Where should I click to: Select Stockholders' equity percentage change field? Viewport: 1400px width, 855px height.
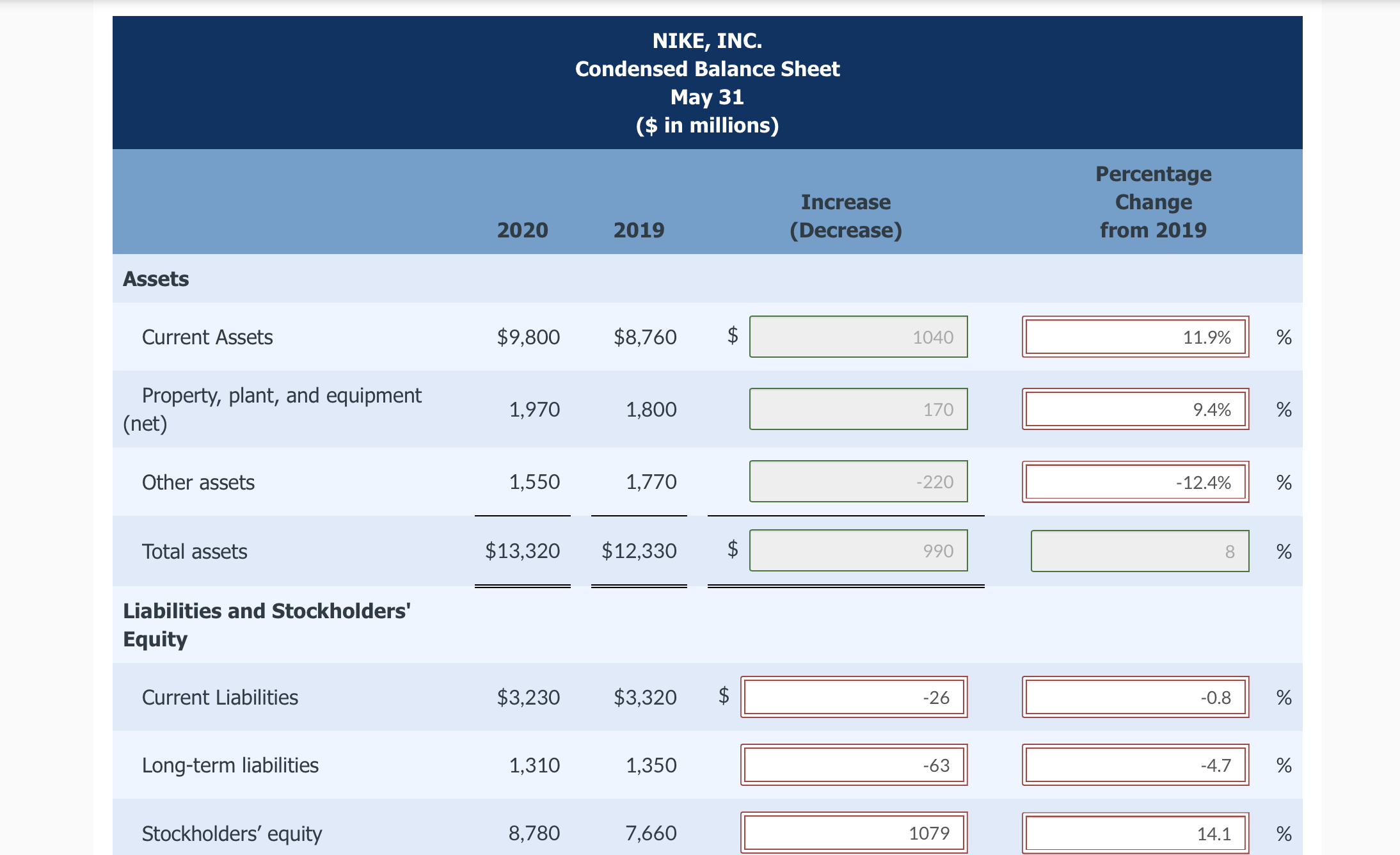pyautogui.click(x=1135, y=833)
